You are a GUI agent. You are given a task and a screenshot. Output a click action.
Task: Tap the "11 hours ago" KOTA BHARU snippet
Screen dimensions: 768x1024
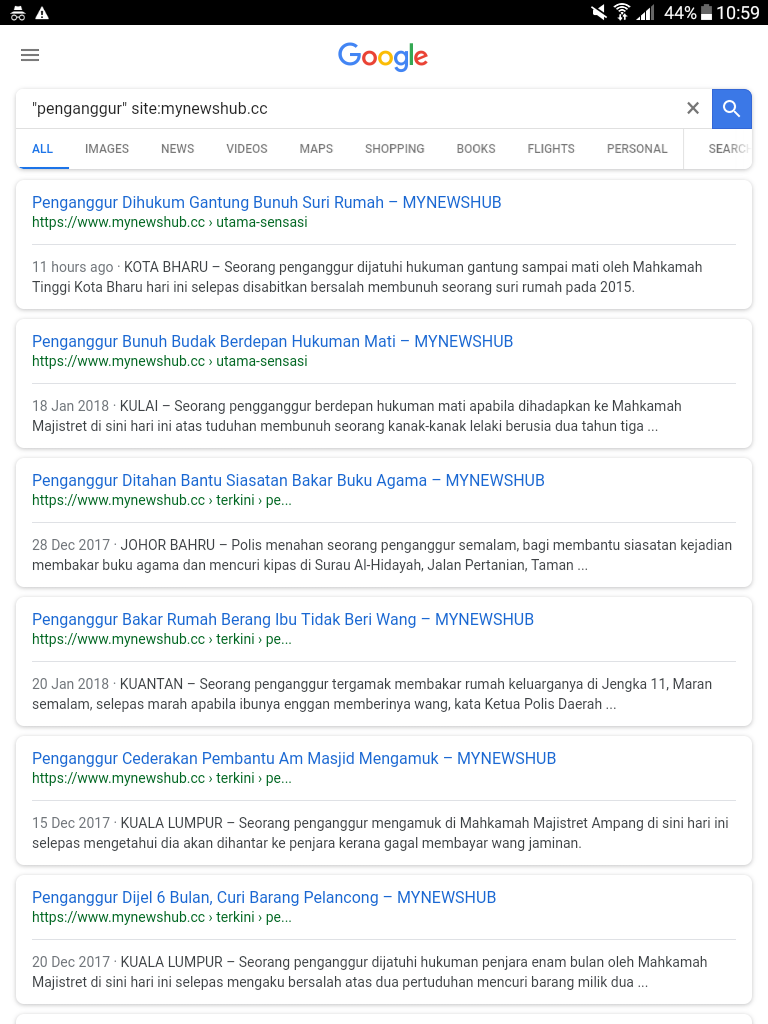click(x=367, y=277)
